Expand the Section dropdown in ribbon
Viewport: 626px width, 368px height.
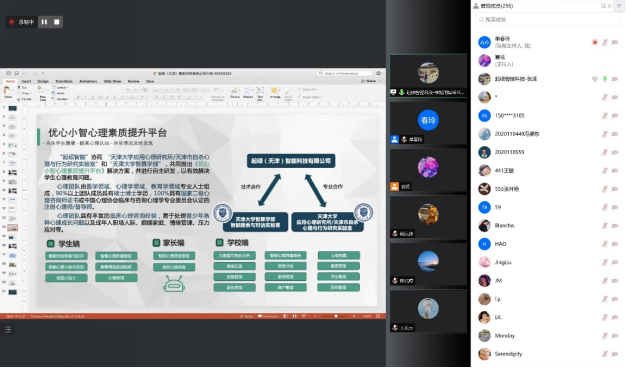point(62,99)
